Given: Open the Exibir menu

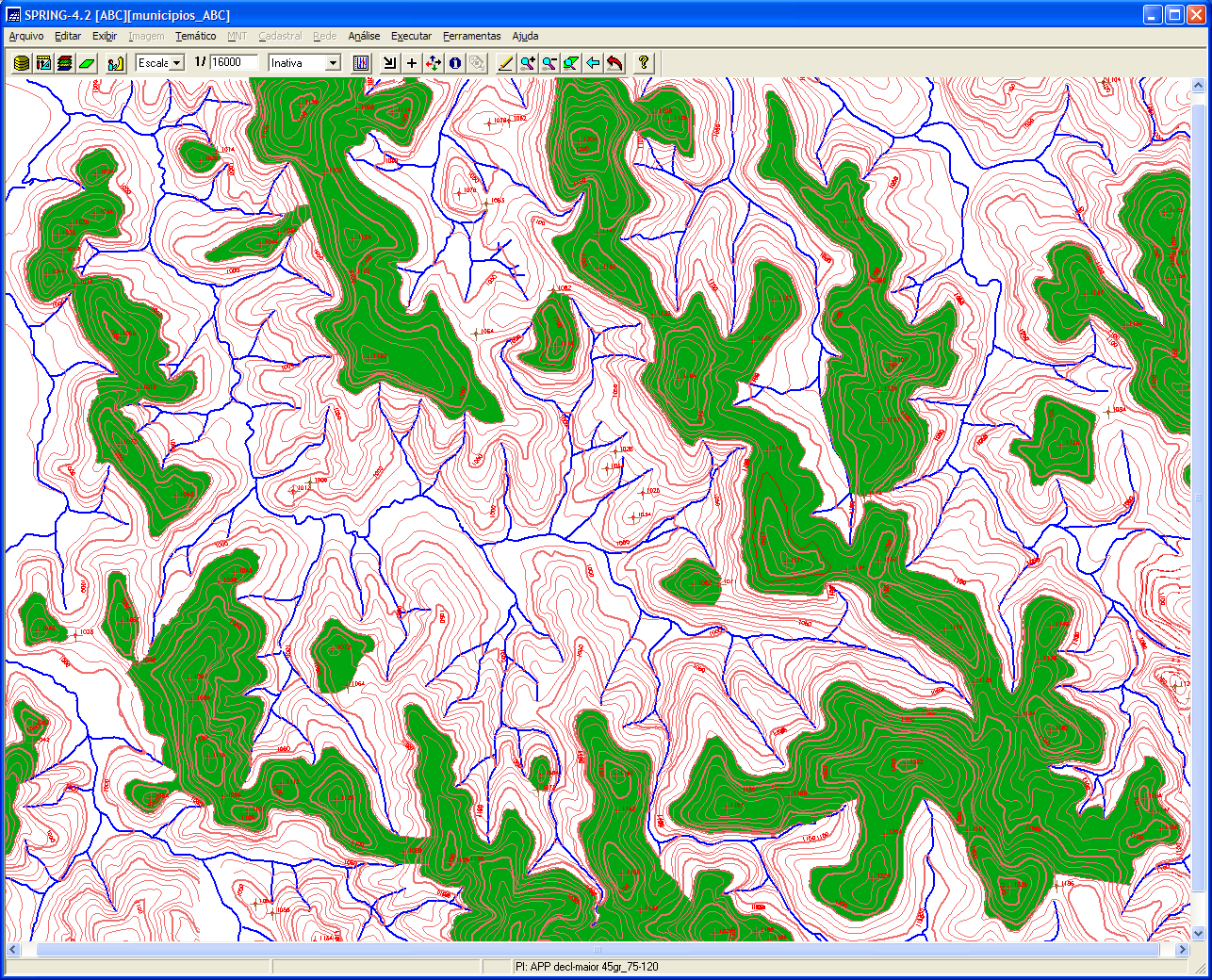Looking at the screenshot, I should pyautogui.click(x=105, y=36).
